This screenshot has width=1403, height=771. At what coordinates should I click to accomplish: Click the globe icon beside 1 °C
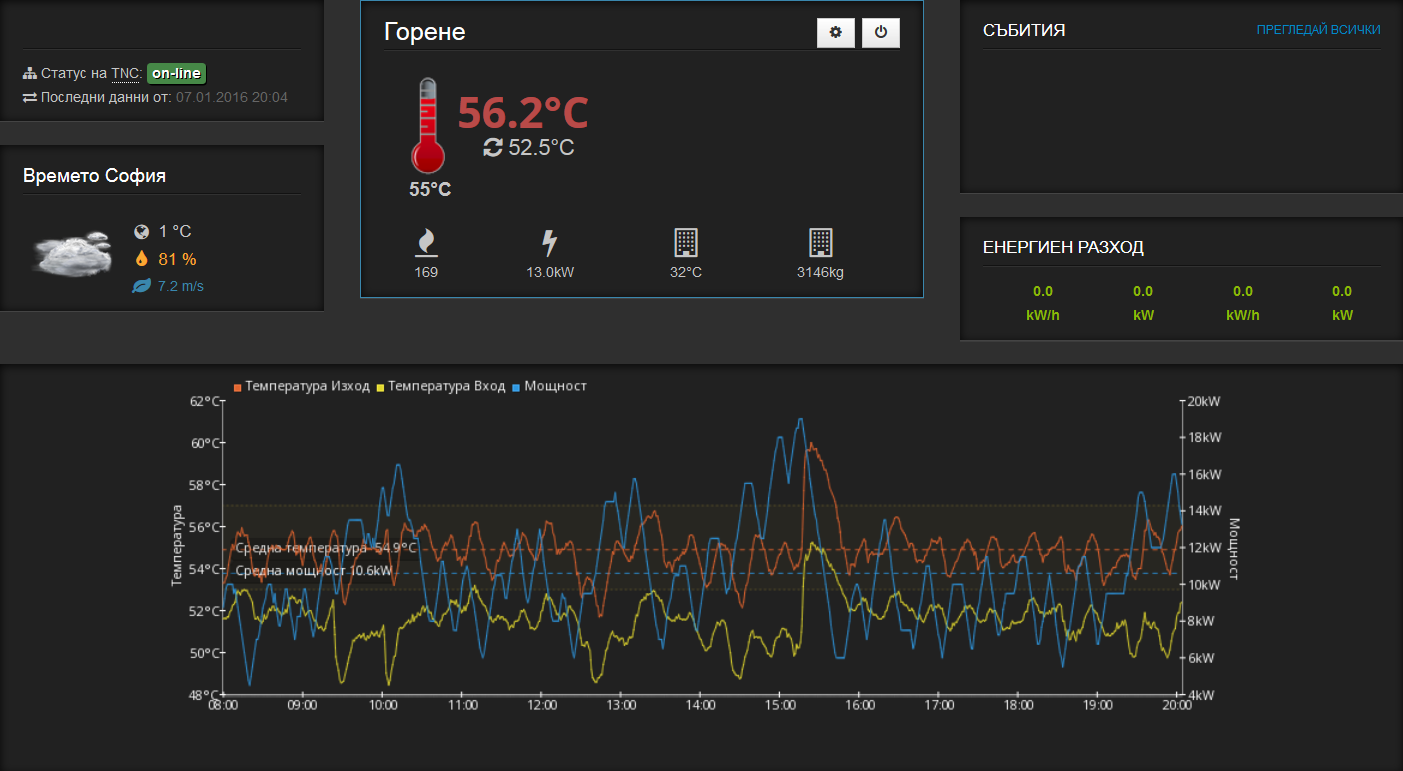pos(141,232)
